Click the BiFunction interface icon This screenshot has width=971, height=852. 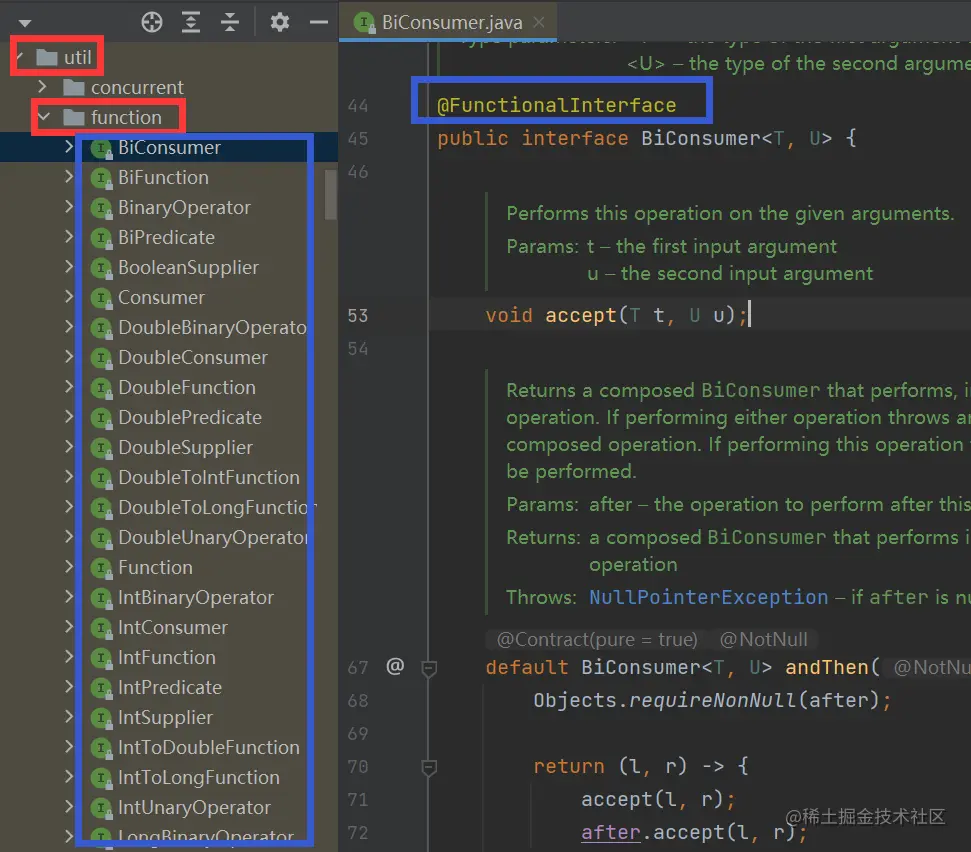point(101,178)
